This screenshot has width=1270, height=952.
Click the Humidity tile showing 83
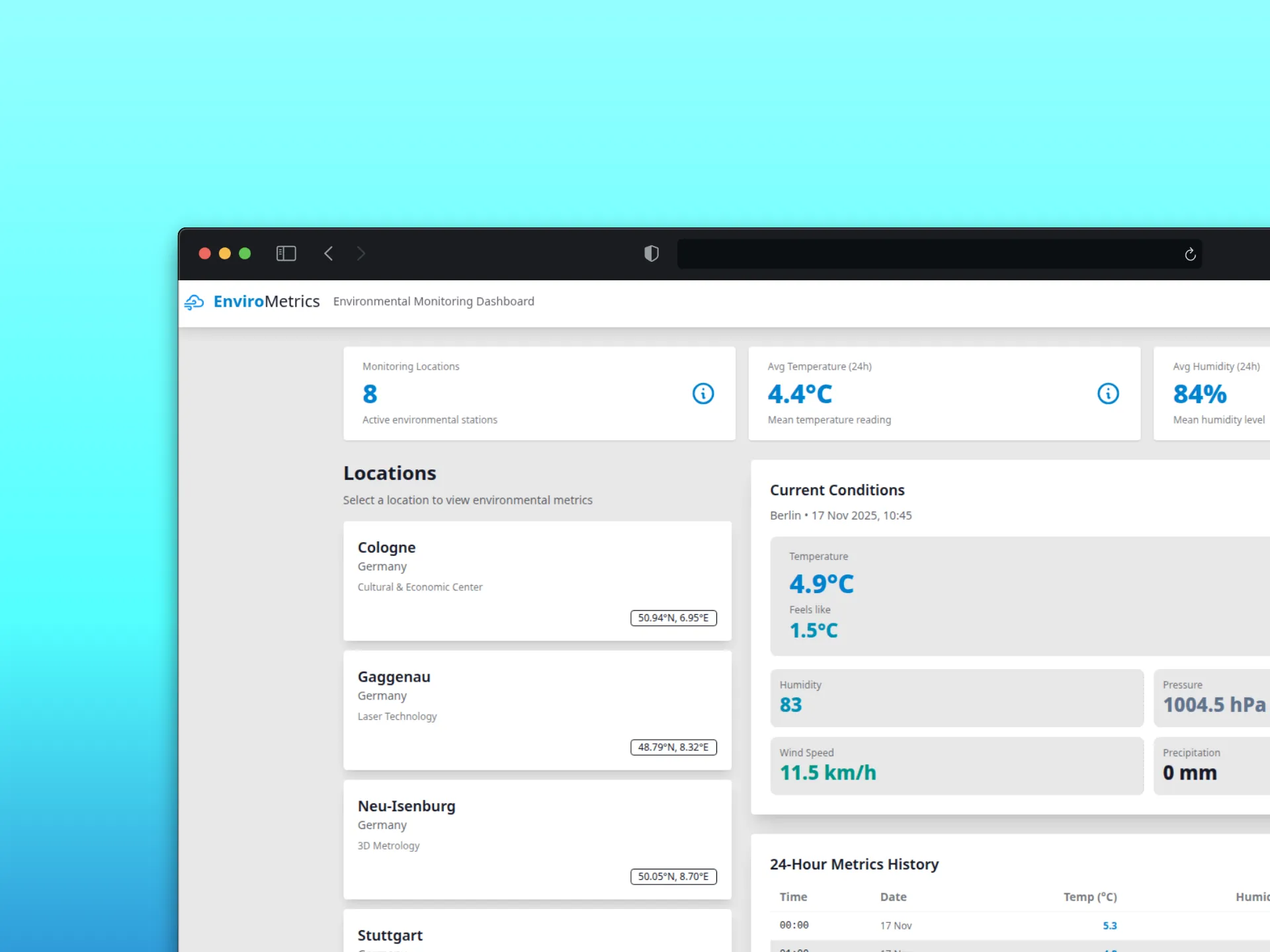coord(957,697)
